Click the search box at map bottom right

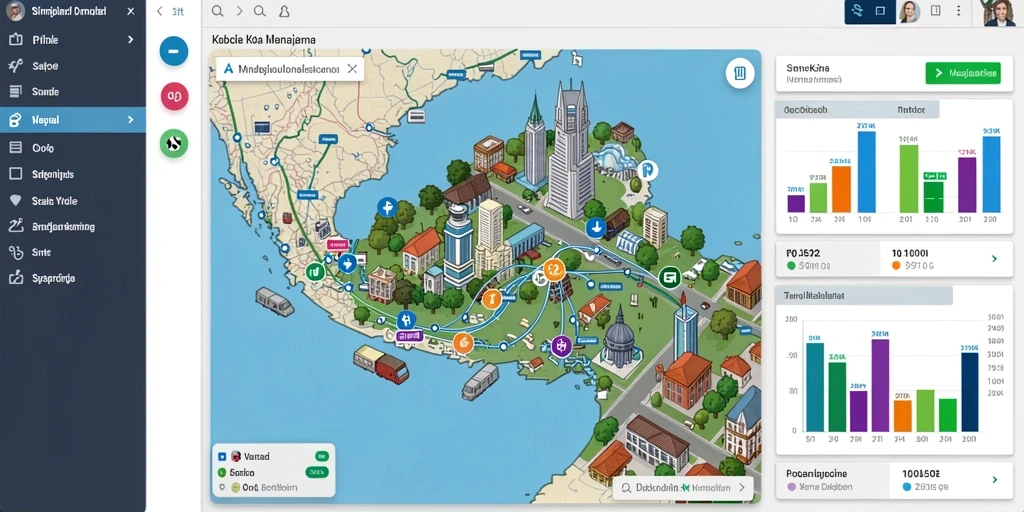pyautogui.click(x=683, y=487)
